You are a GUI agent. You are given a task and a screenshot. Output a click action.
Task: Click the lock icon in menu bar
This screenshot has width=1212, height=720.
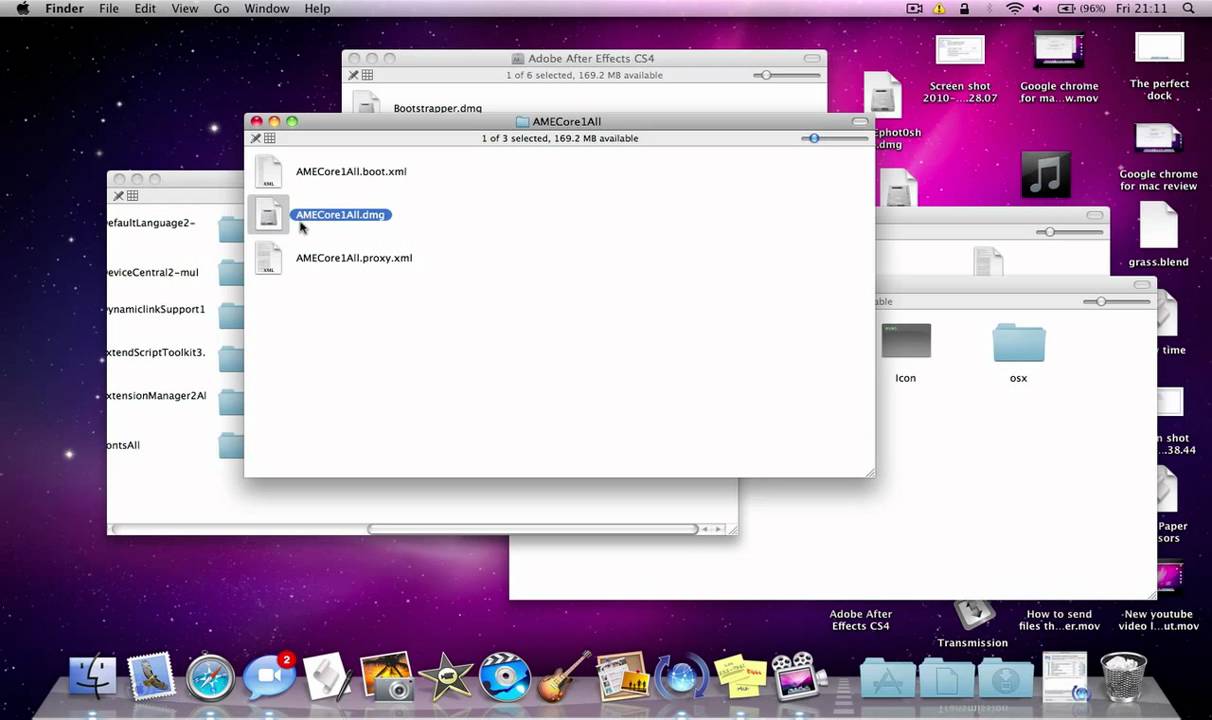(964, 8)
